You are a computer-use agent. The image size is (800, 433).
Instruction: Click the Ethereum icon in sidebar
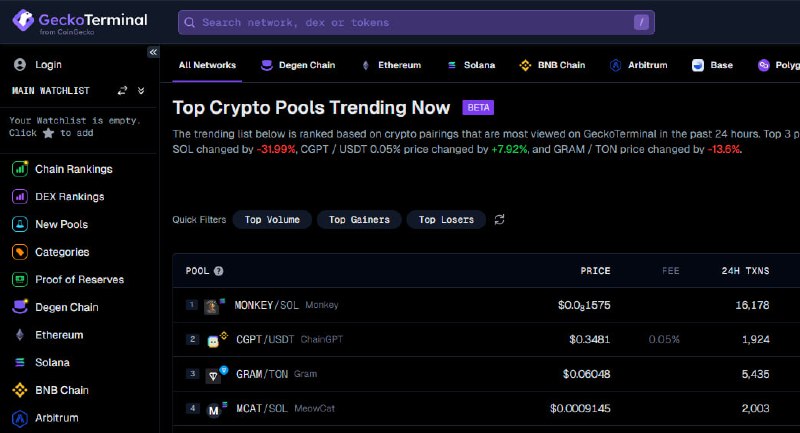pyautogui.click(x=20, y=335)
